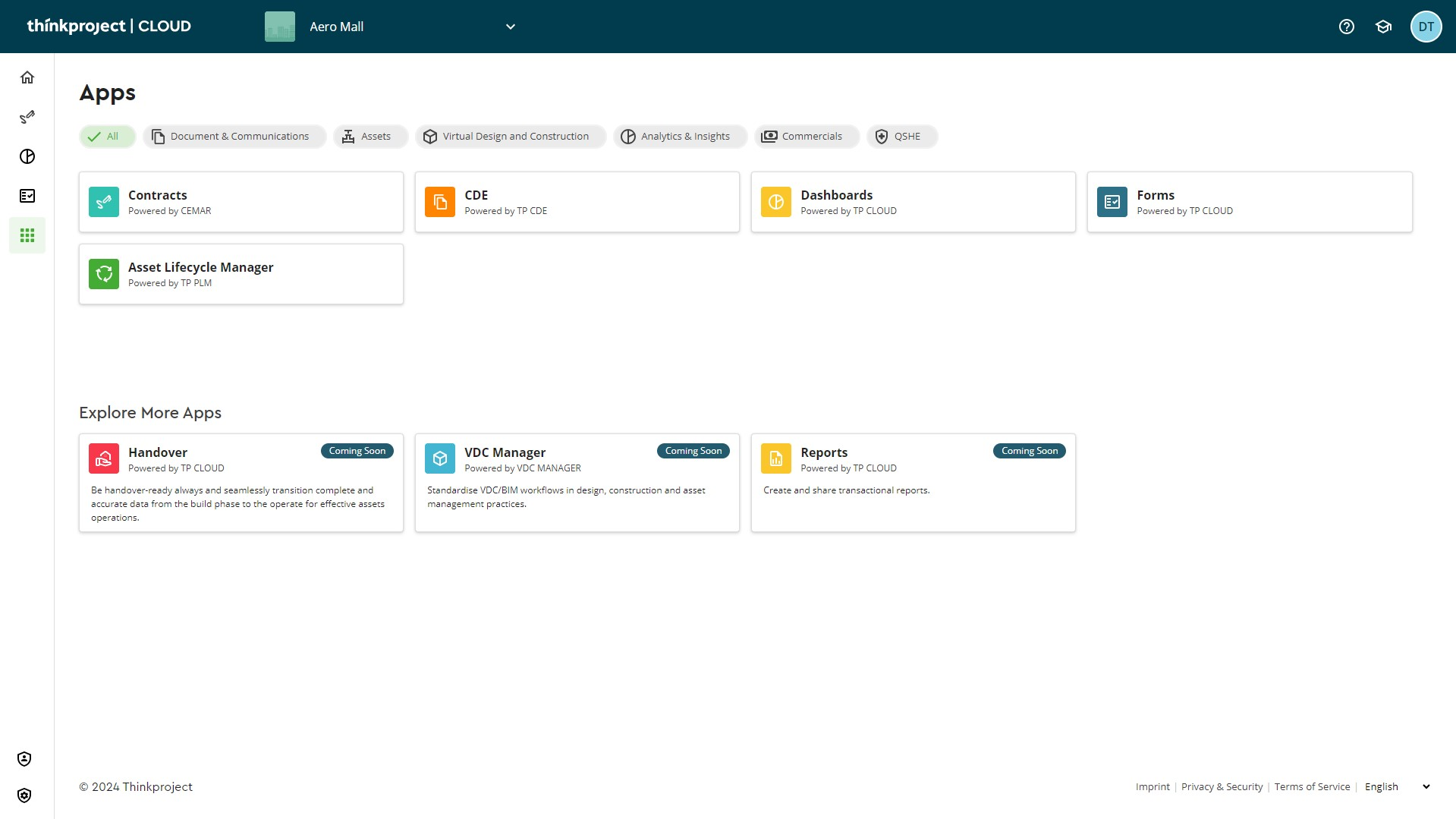Open the help question mark icon

pos(1346,27)
